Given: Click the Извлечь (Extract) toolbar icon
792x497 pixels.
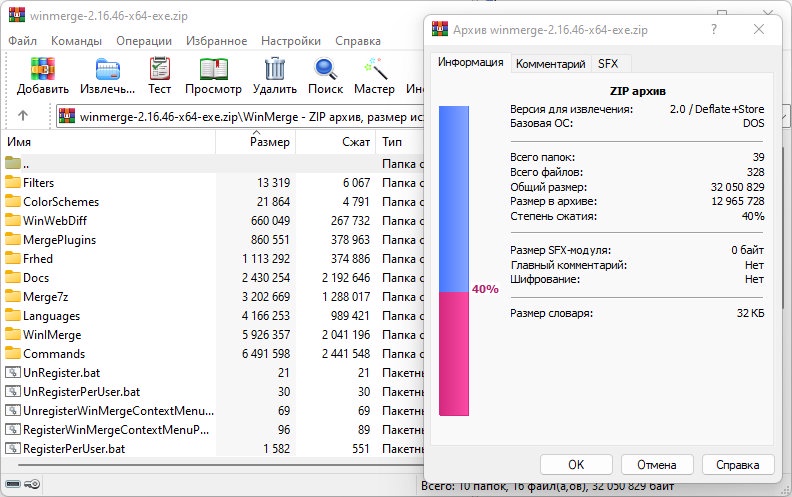Looking at the screenshot, I should pyautogui.click(x=108, y=69).
